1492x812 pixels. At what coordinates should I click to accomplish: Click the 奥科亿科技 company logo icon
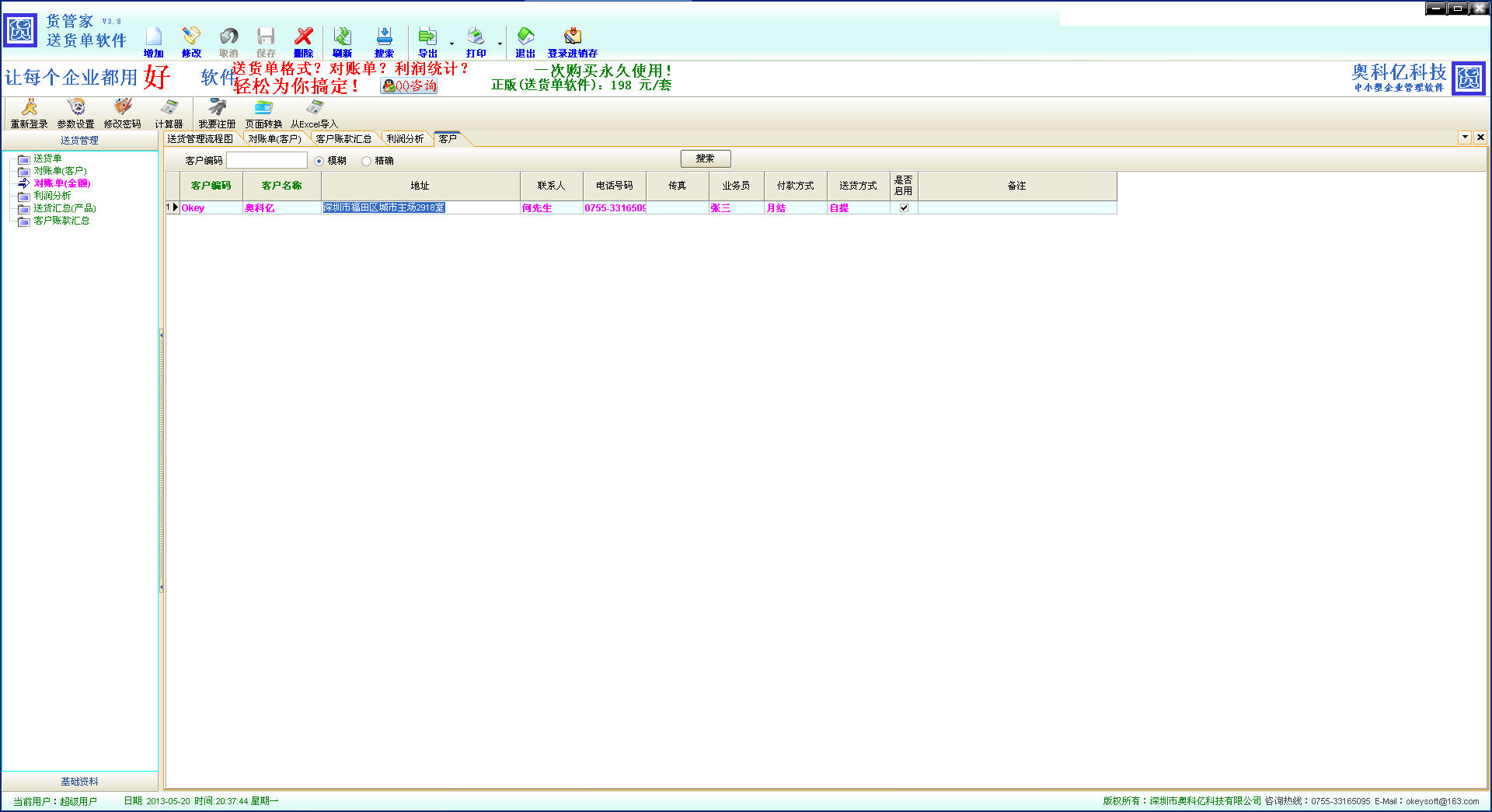[x=1469, y=78]
